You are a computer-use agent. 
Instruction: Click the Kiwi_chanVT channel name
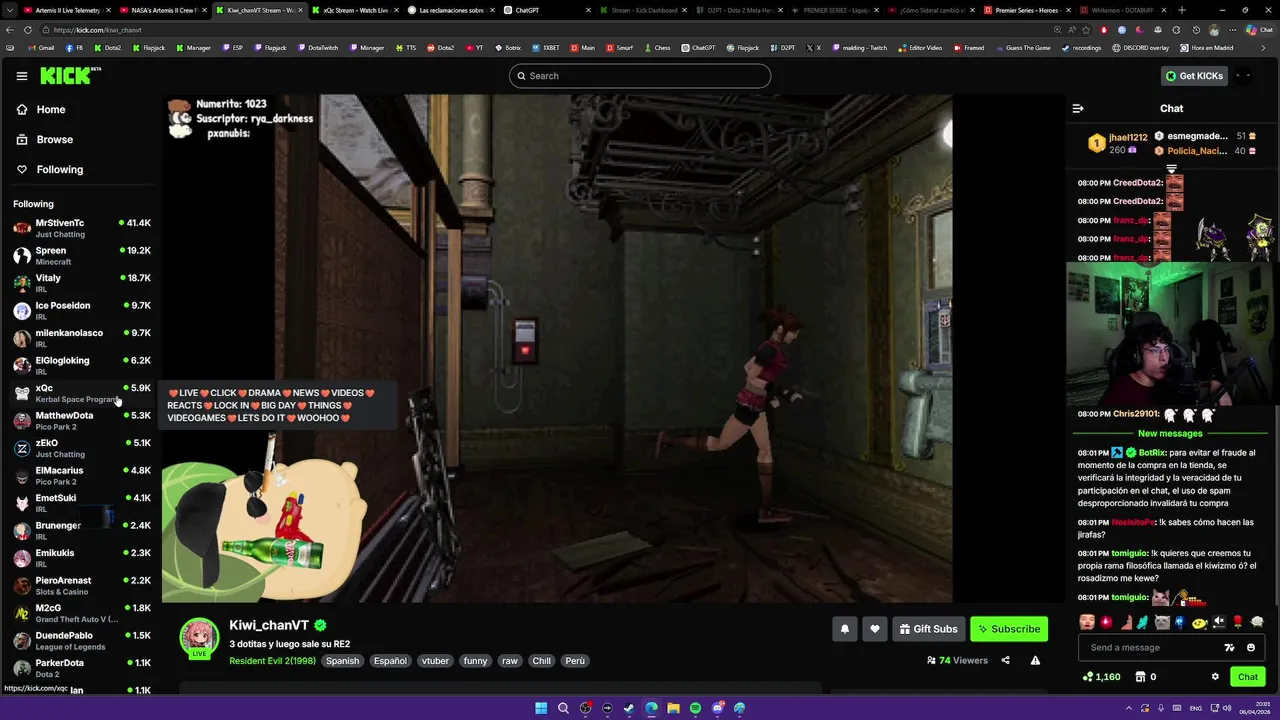[269, 625]
